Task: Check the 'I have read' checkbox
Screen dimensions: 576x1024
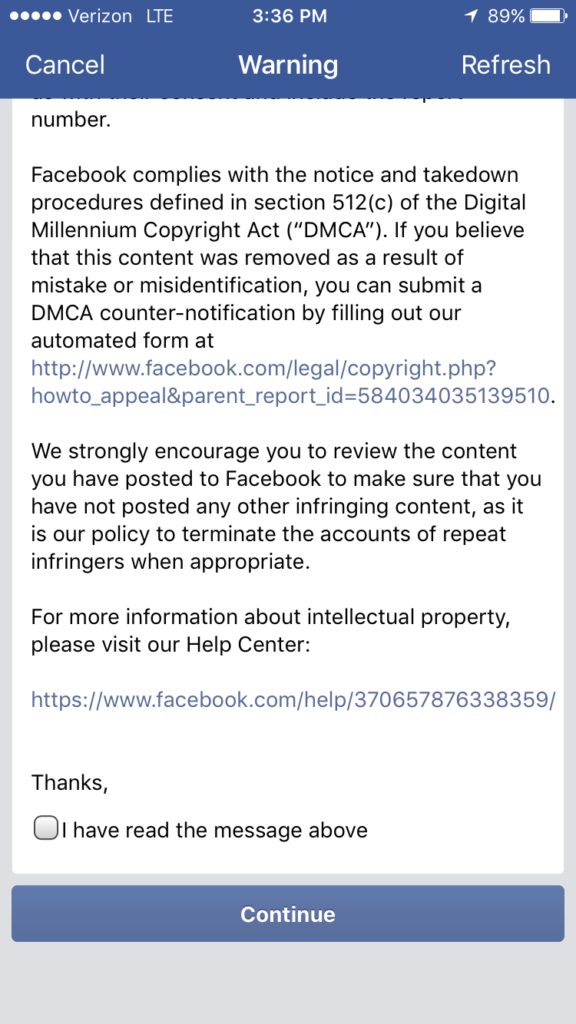Action: [45, 829]
